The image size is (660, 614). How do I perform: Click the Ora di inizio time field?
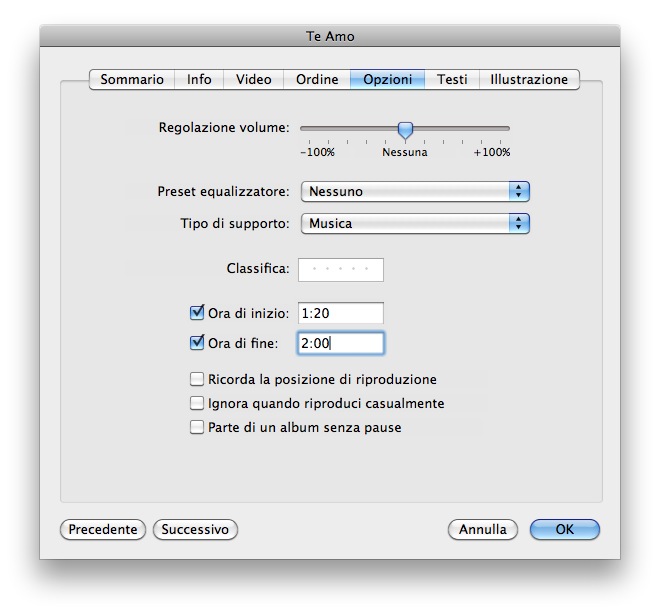click(x=341, y=313)
